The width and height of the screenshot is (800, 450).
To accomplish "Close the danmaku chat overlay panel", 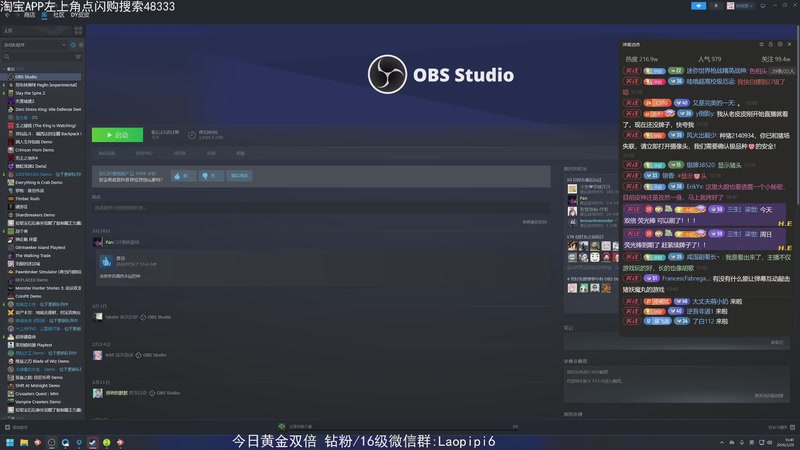I will (x=789, y=44).
